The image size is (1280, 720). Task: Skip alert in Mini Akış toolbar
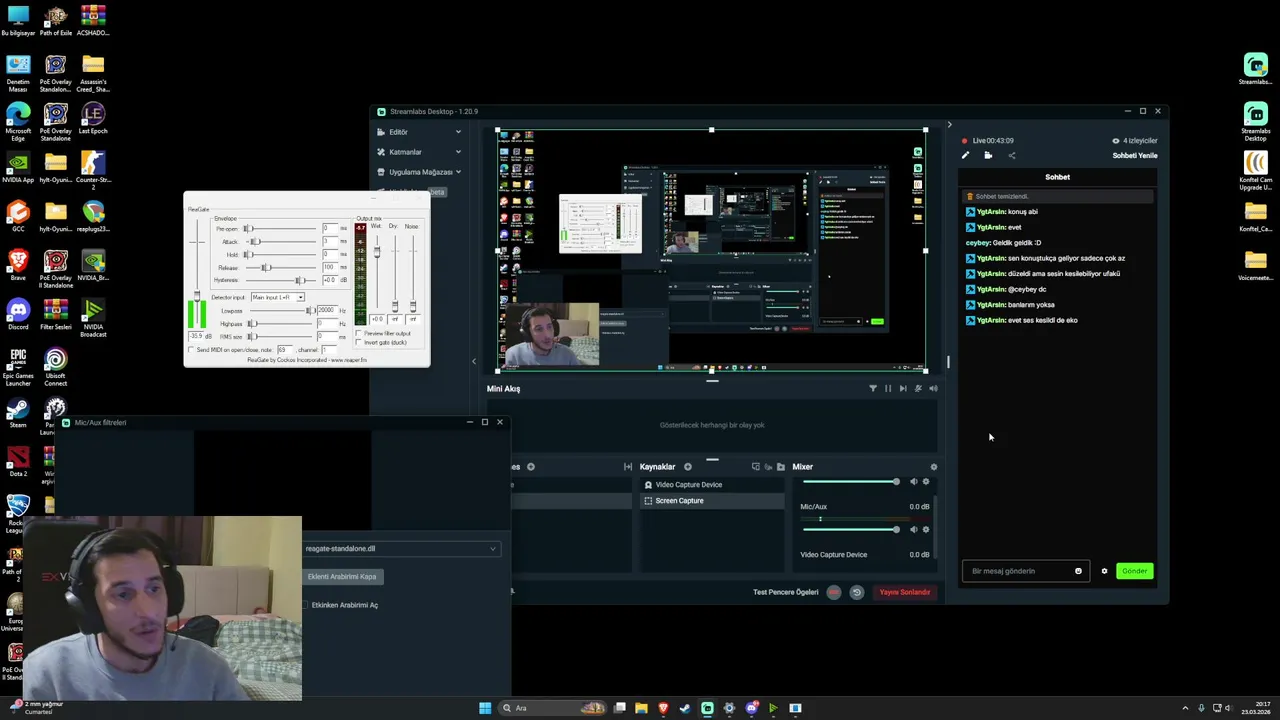coord(903,388)
